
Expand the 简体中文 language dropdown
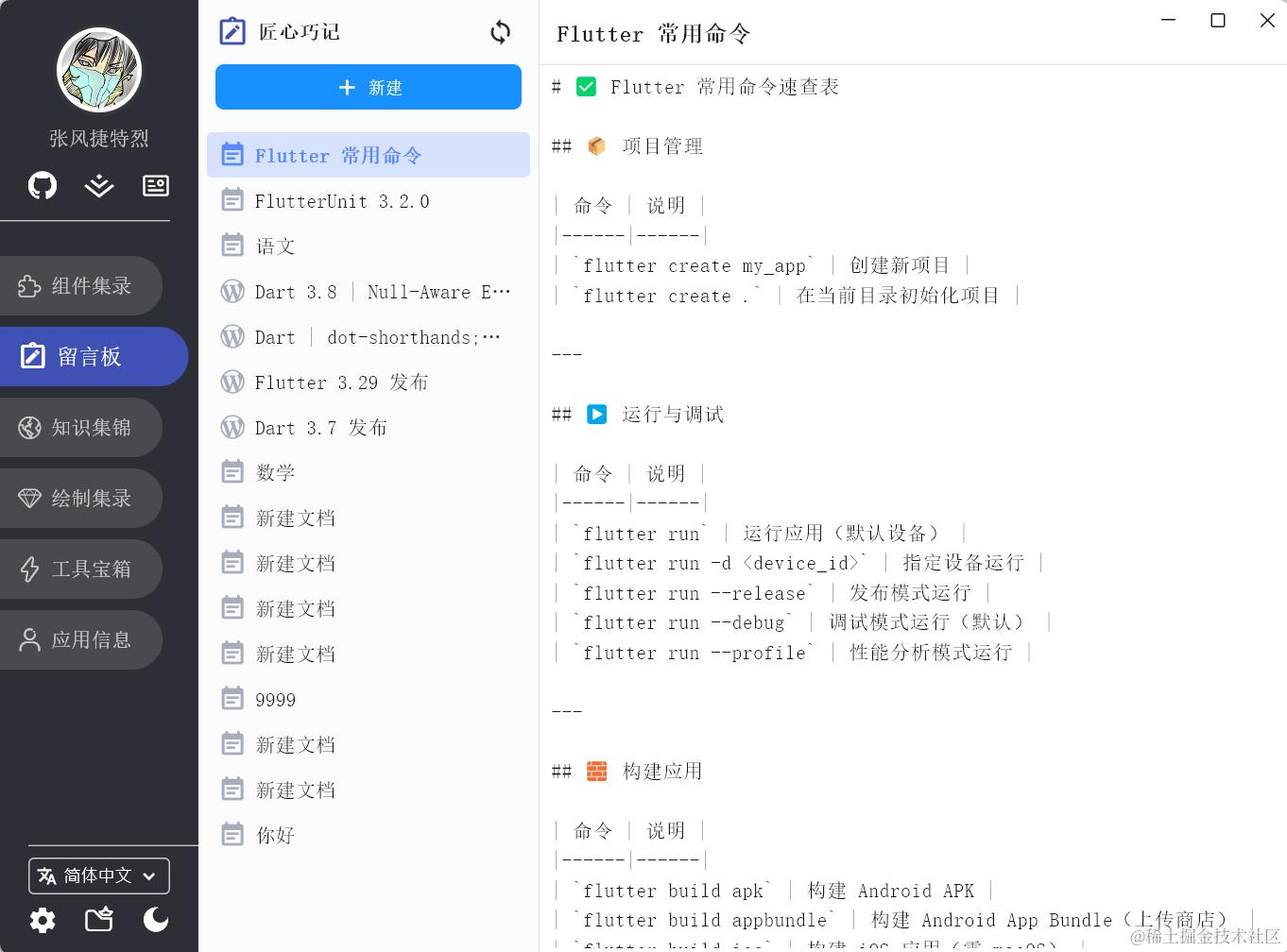pyautogui.click(x=99, y=875)
